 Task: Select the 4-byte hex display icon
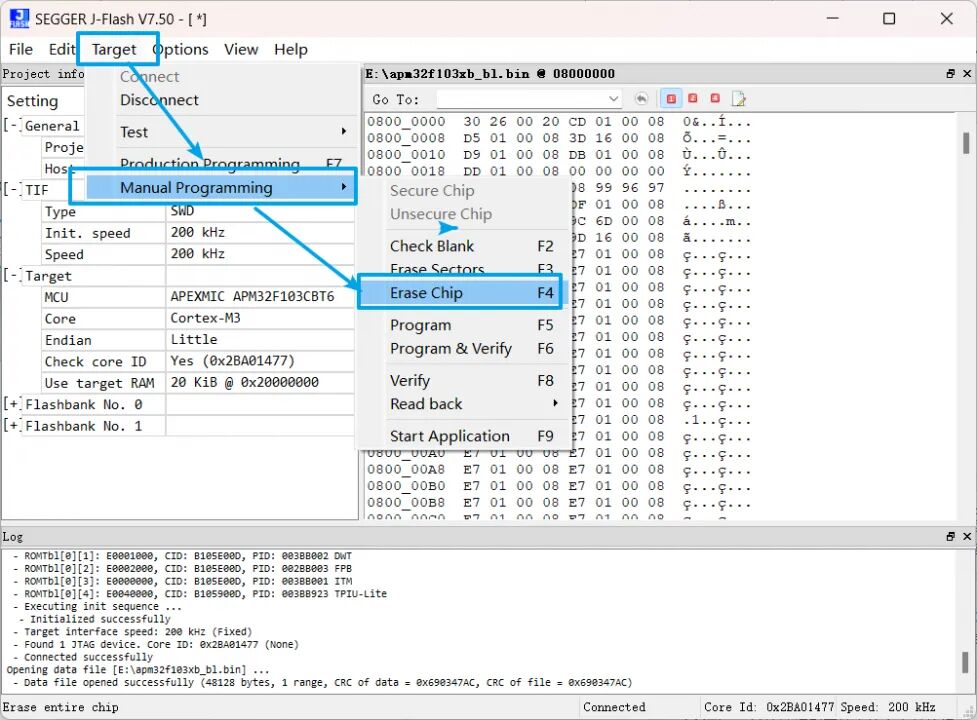point(715,98)
